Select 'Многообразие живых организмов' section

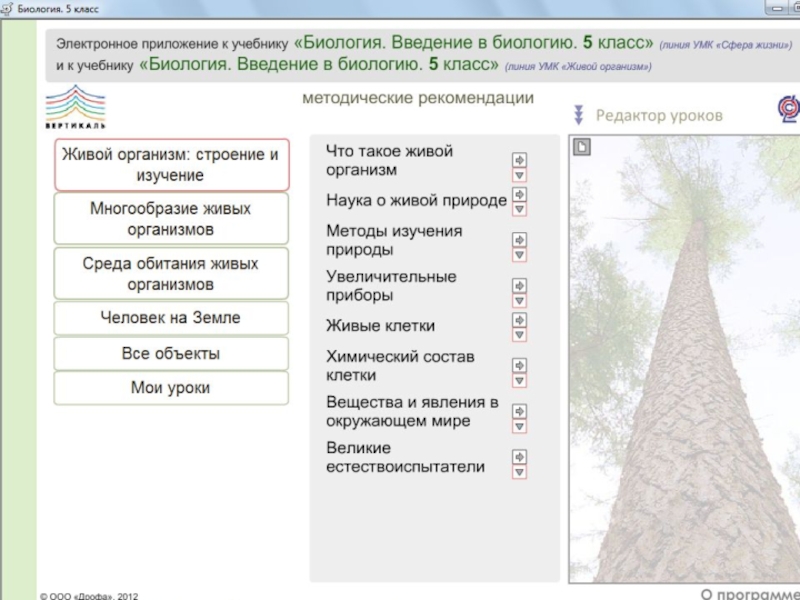[x=170, y=219]
